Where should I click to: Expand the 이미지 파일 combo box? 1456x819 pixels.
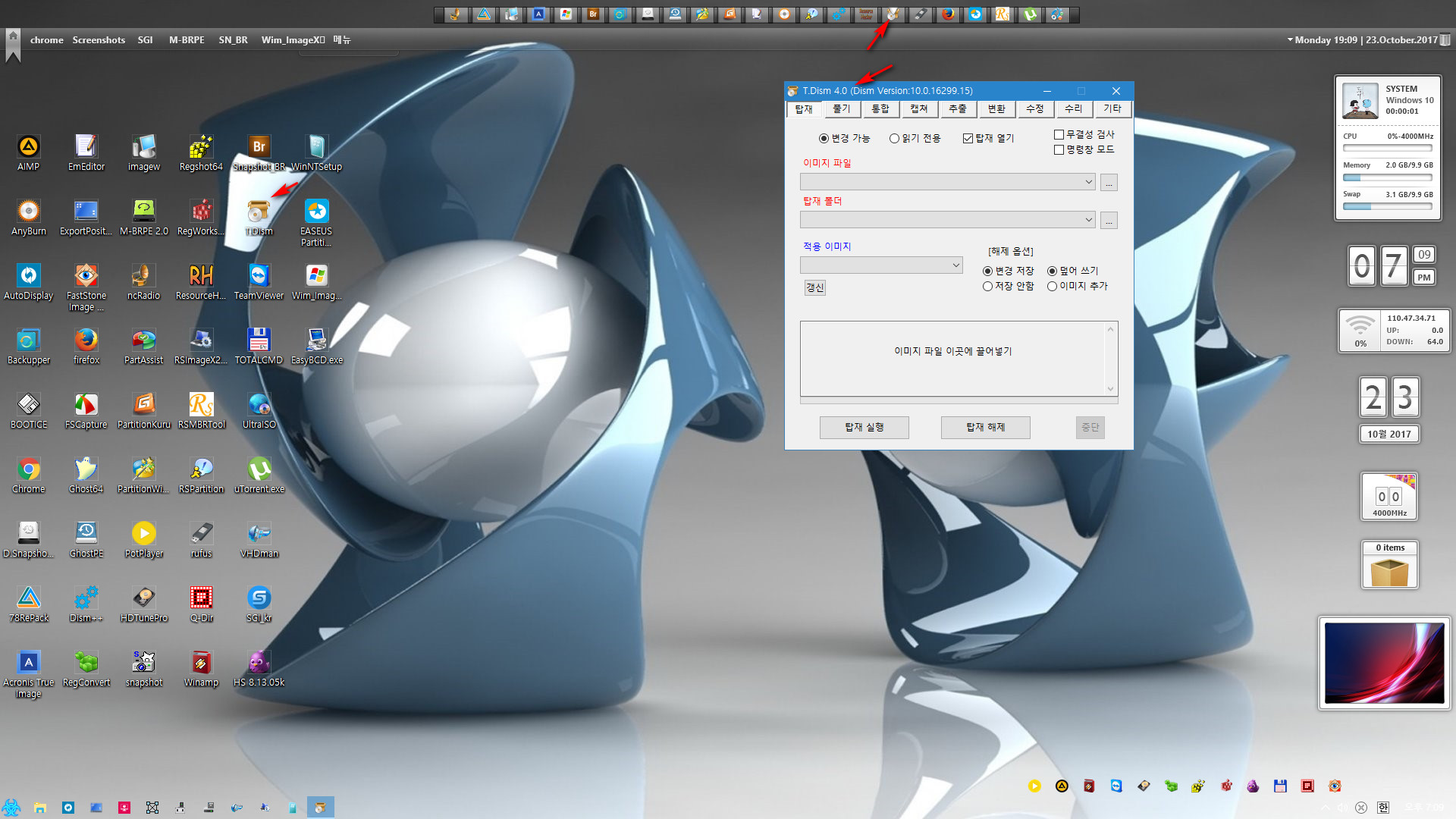click(1088, 182)
